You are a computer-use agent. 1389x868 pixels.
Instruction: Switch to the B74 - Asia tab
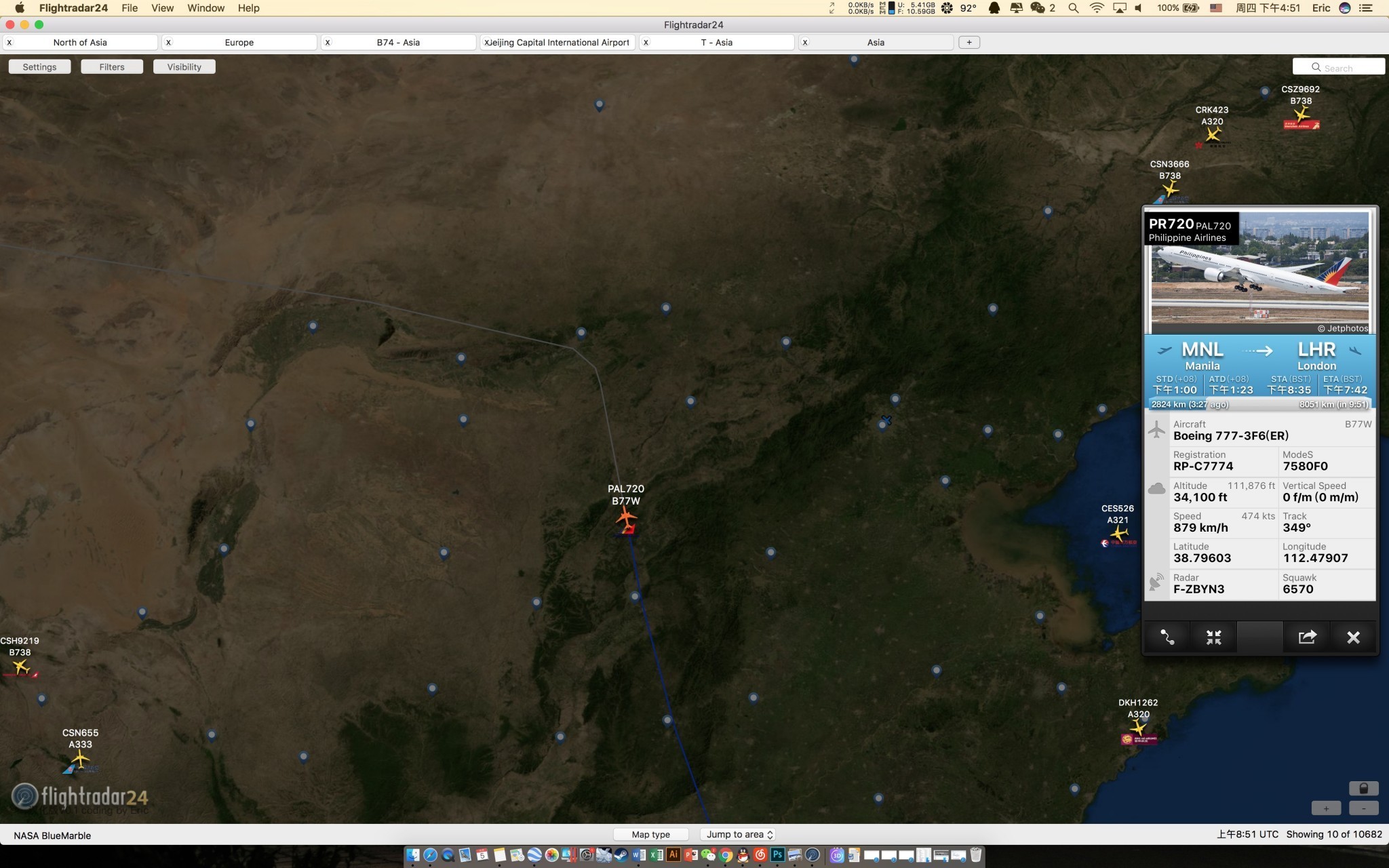click(398, 42)
